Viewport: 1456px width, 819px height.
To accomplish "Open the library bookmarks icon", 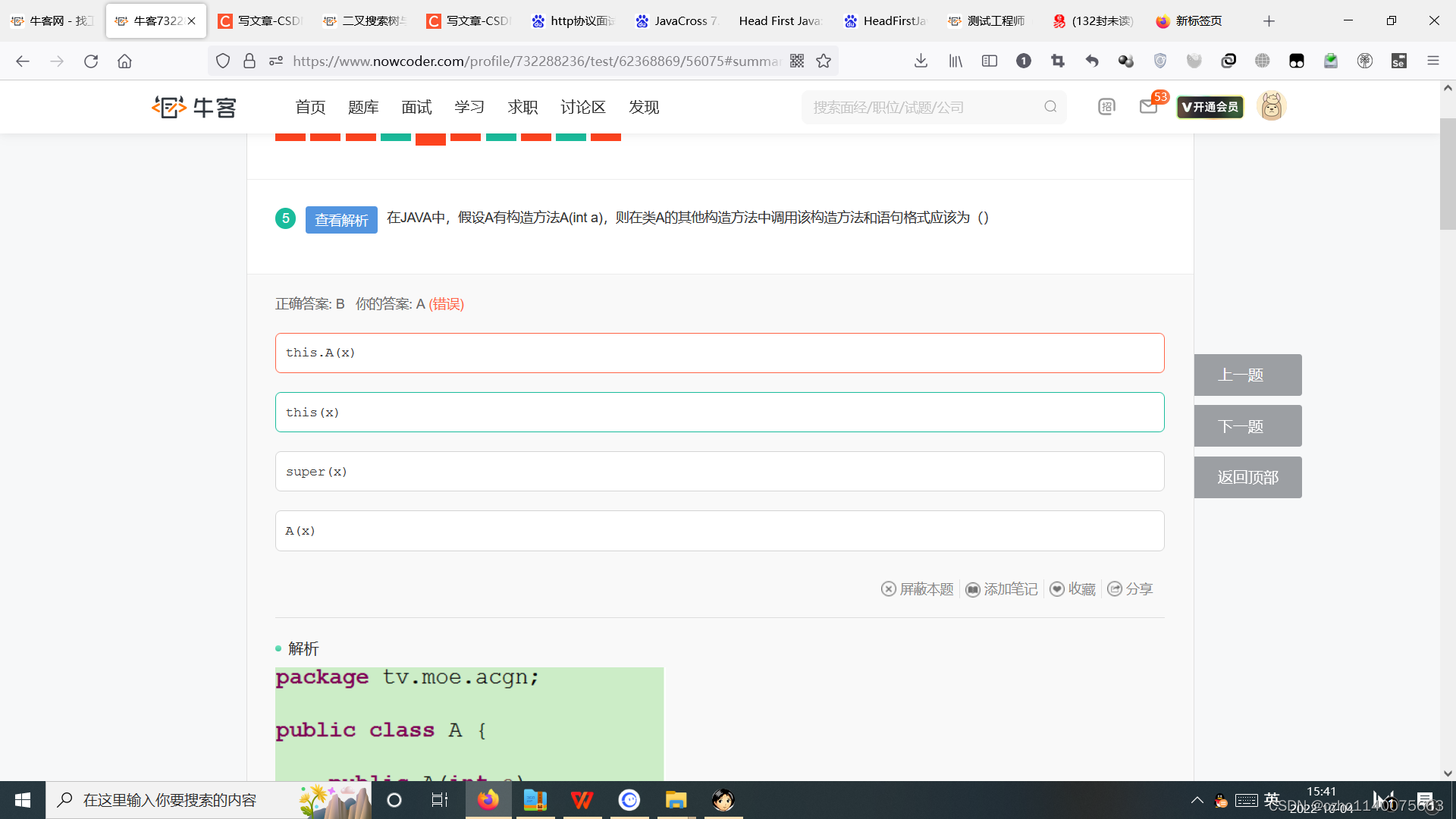I will pyautogui.click(x=955, y=61).
